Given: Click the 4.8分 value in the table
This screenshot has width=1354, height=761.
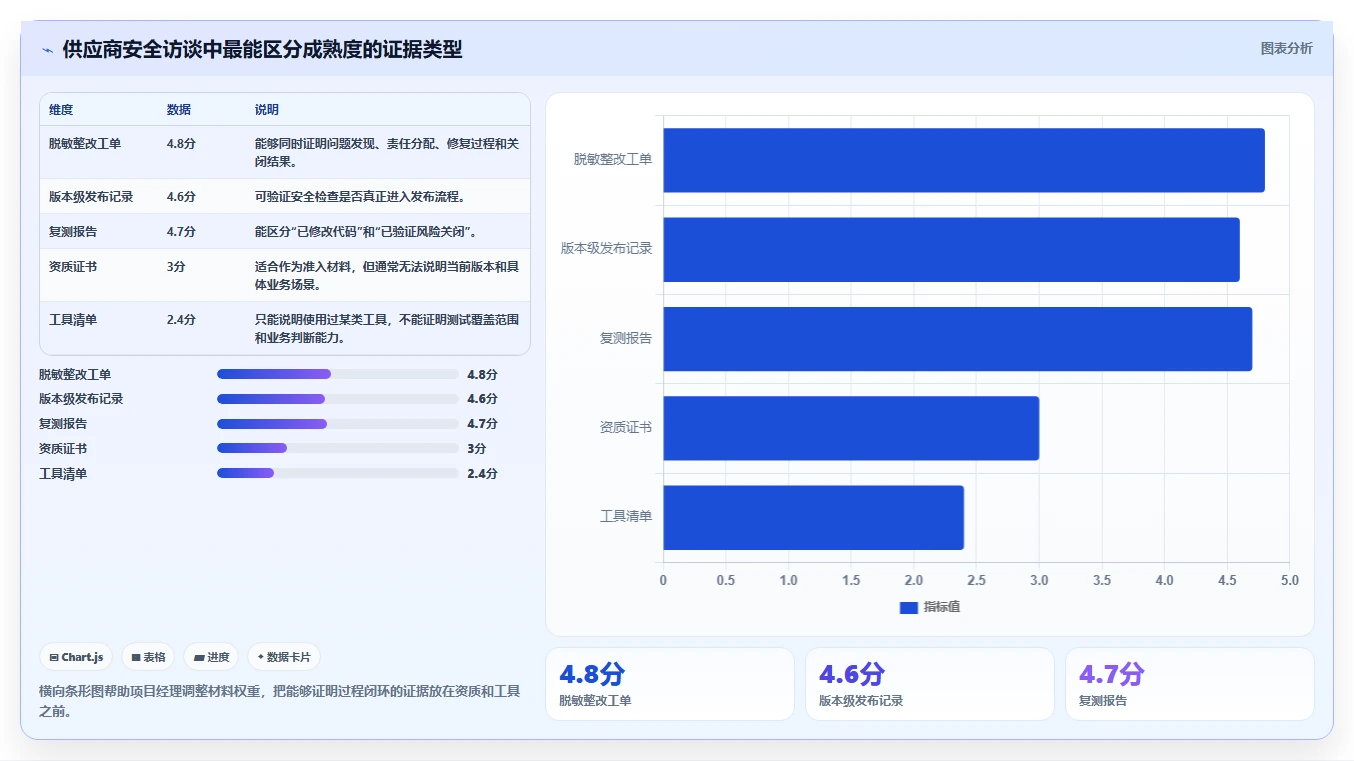Looking at the screenshot, I should (181, 144).
